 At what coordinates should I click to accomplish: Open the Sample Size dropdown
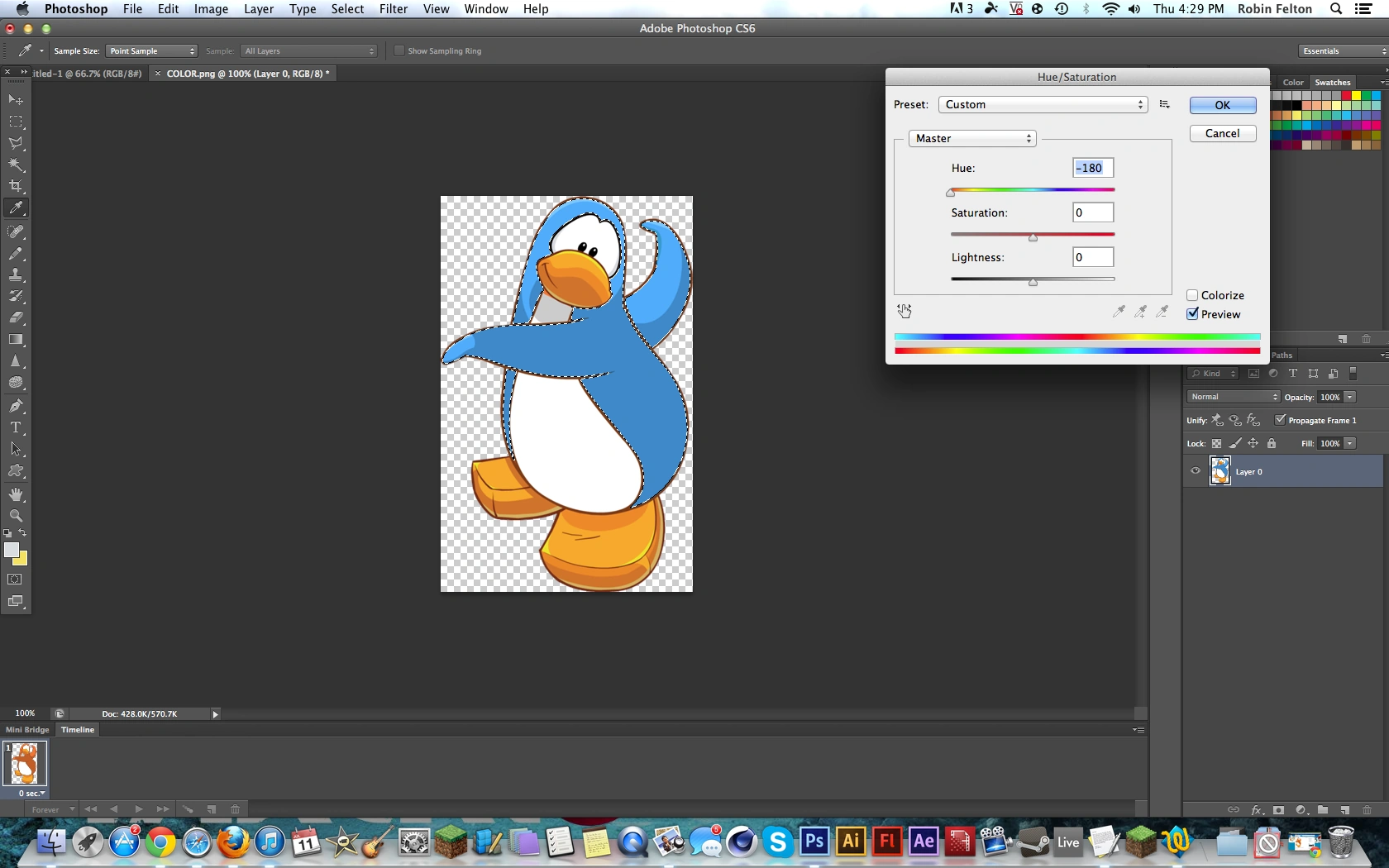(x=152, y=51)
